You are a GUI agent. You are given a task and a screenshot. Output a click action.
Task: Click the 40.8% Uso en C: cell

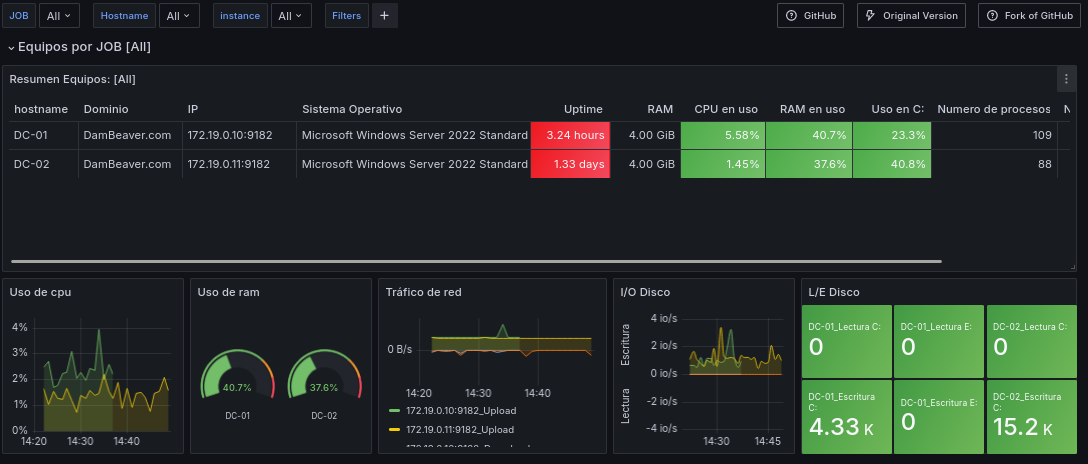892,164
